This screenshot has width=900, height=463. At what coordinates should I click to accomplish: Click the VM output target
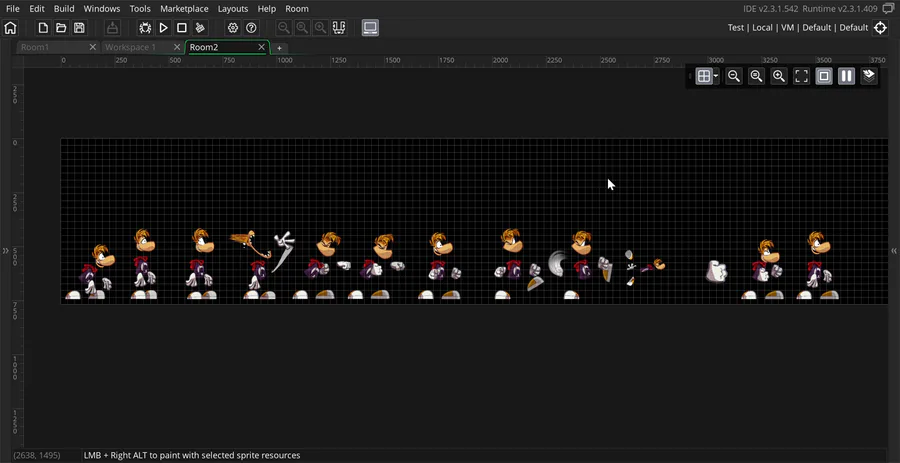click(x=788, y=28)
